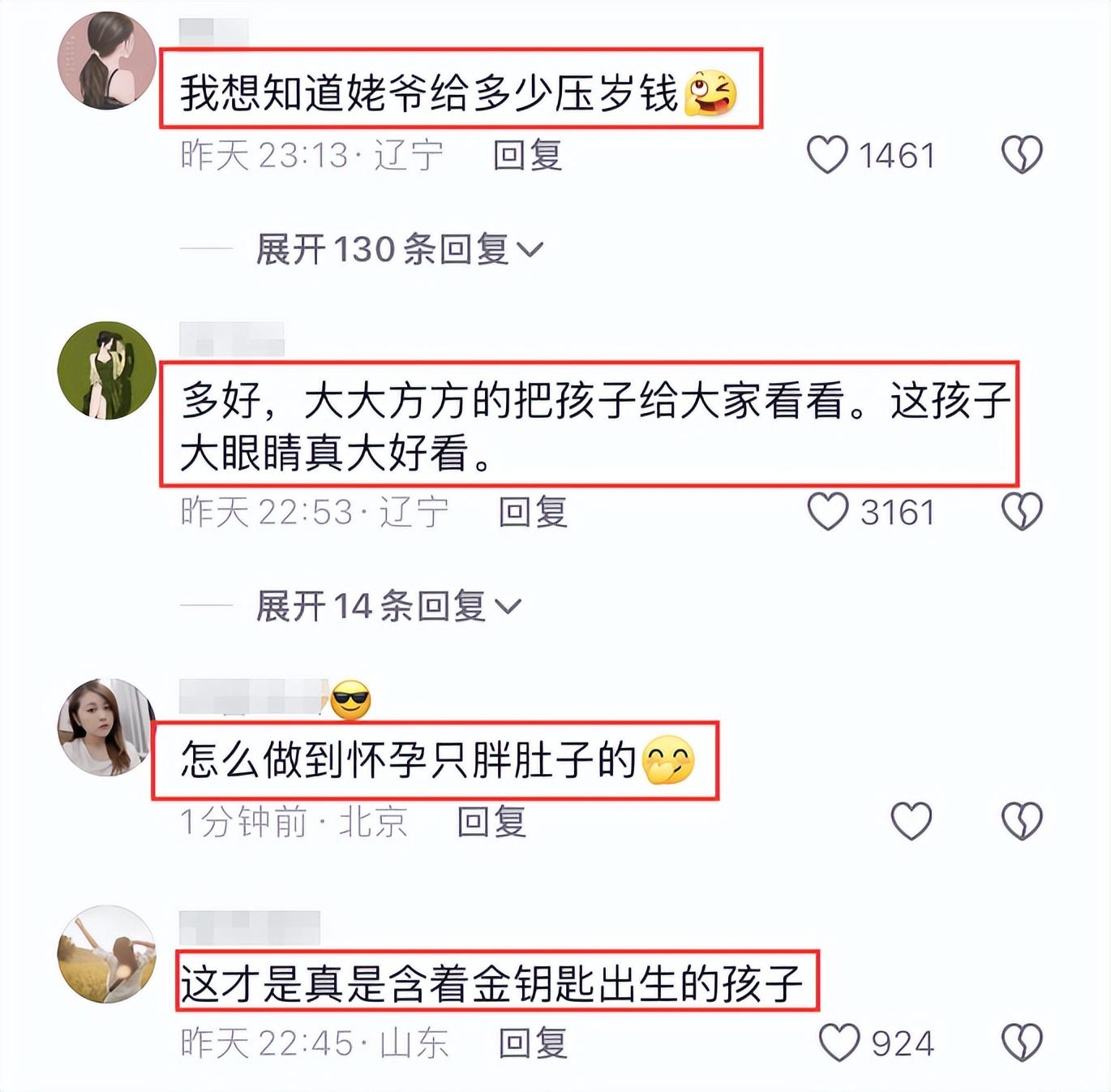
Task: Open the wheat field avatar profile
Action: tap(106, 954)
